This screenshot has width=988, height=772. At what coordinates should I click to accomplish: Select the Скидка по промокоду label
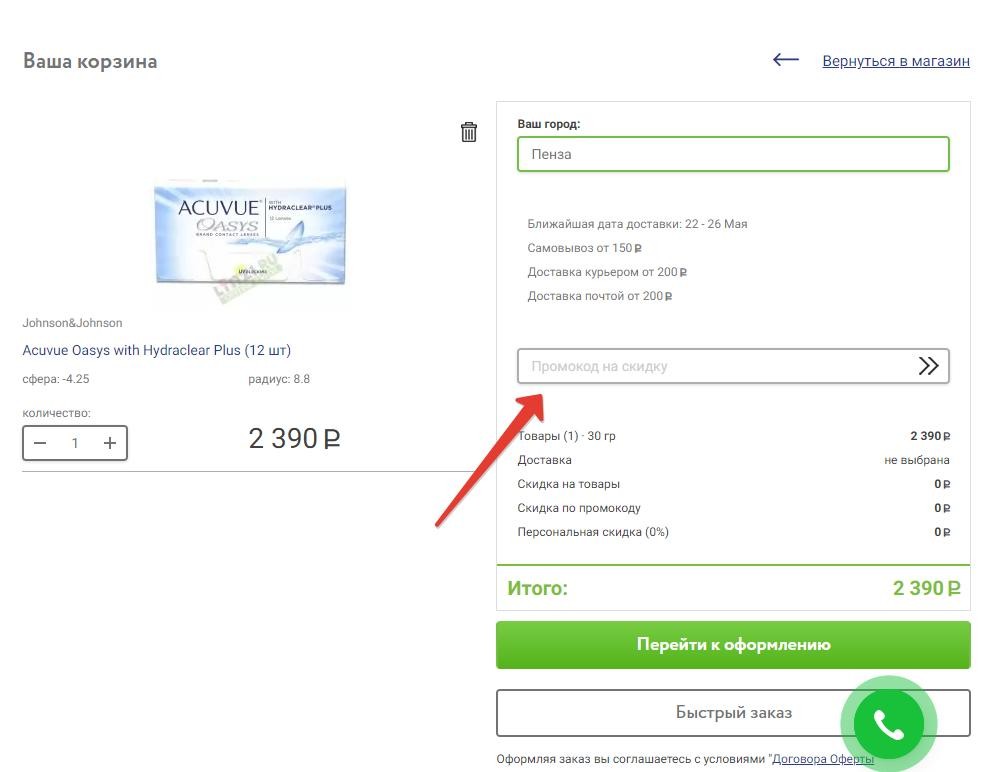[x=578, y=508]
